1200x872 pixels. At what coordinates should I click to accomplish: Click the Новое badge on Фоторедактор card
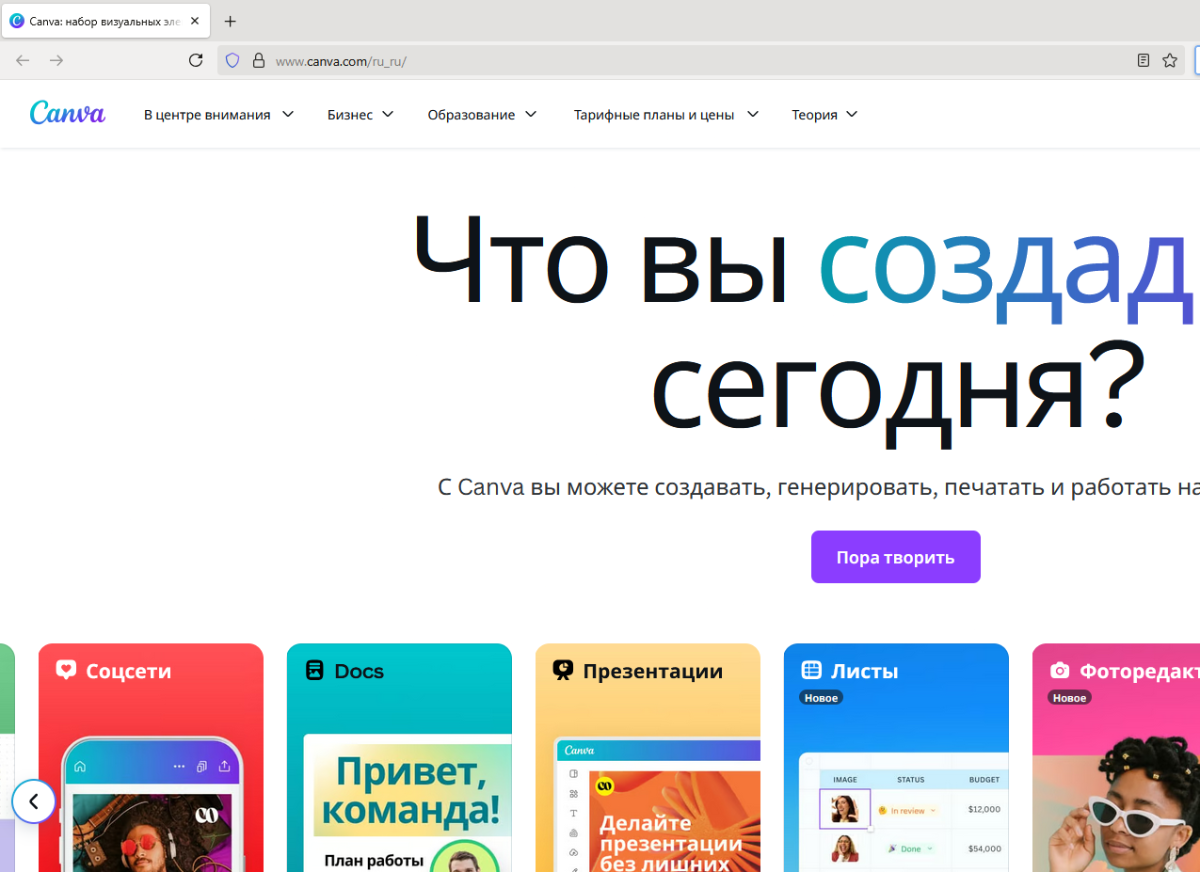click(x=1069, y=697)
